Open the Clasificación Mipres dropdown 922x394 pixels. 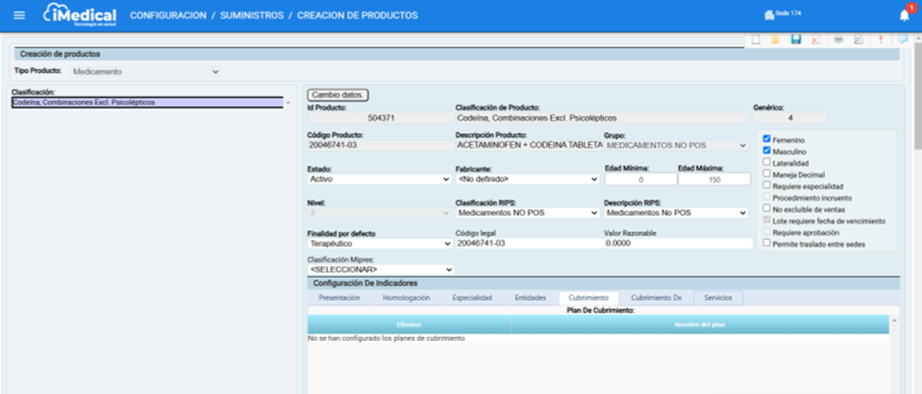[381, 269]
